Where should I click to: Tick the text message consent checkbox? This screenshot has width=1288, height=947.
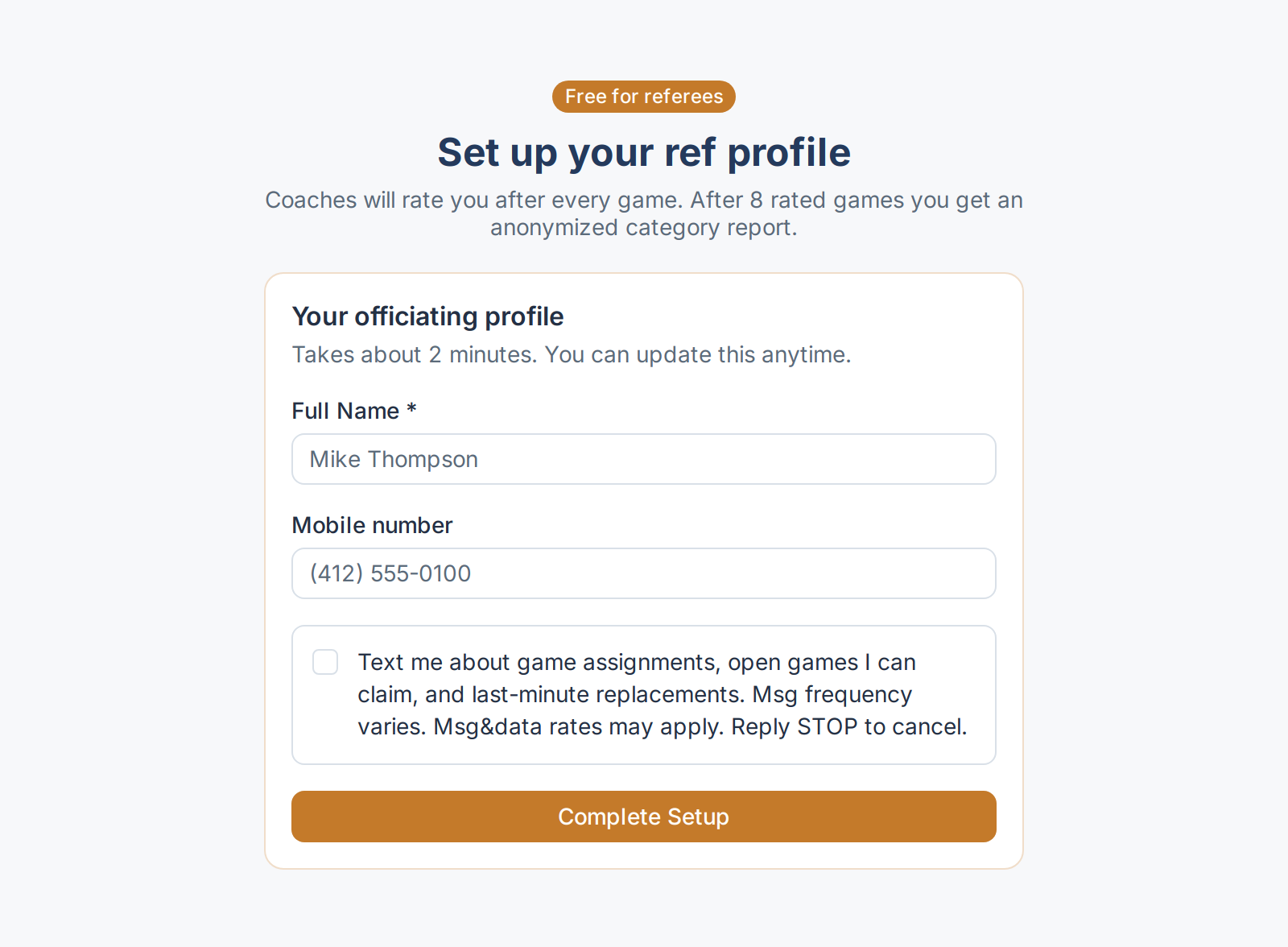325,662
